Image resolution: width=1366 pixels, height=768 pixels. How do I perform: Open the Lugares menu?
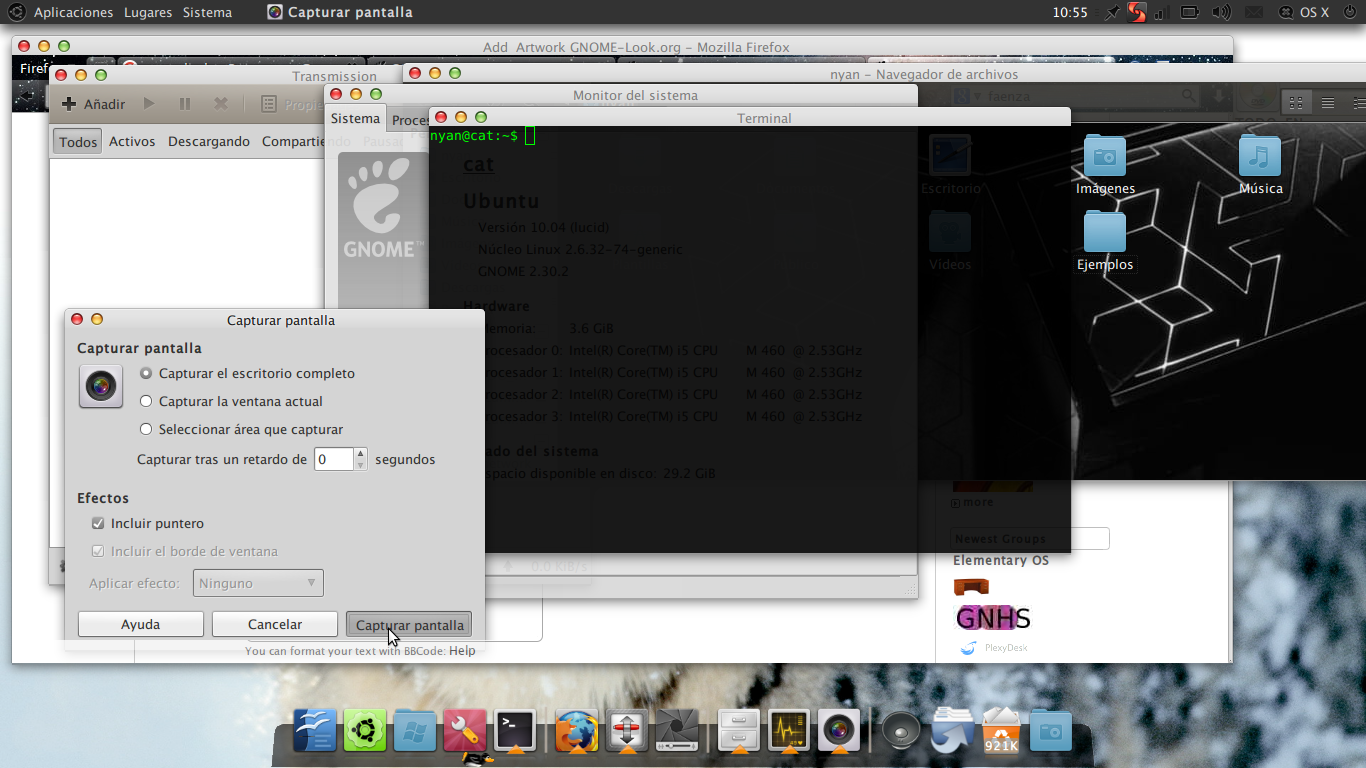[148, 12]
